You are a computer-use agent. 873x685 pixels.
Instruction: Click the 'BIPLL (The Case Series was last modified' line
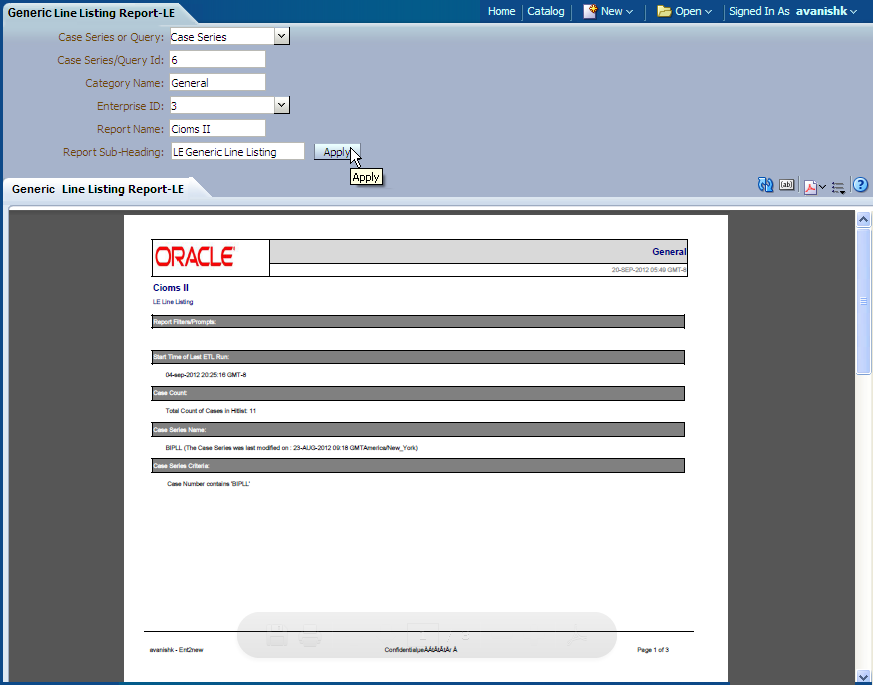[292, 448]
